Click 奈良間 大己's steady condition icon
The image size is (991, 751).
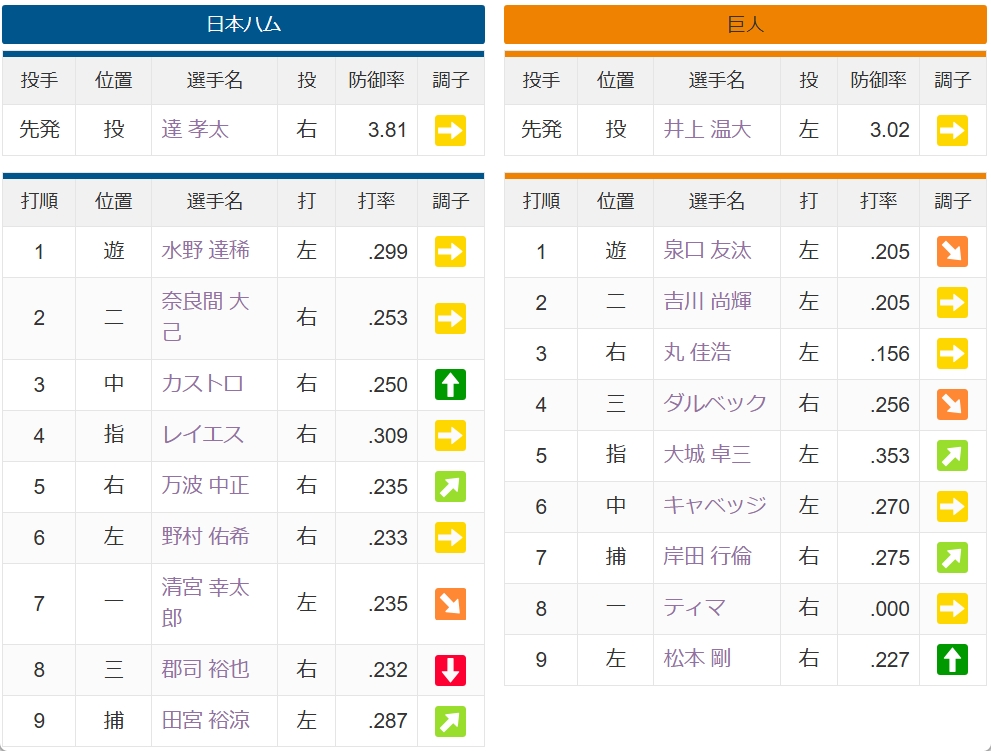450,318
